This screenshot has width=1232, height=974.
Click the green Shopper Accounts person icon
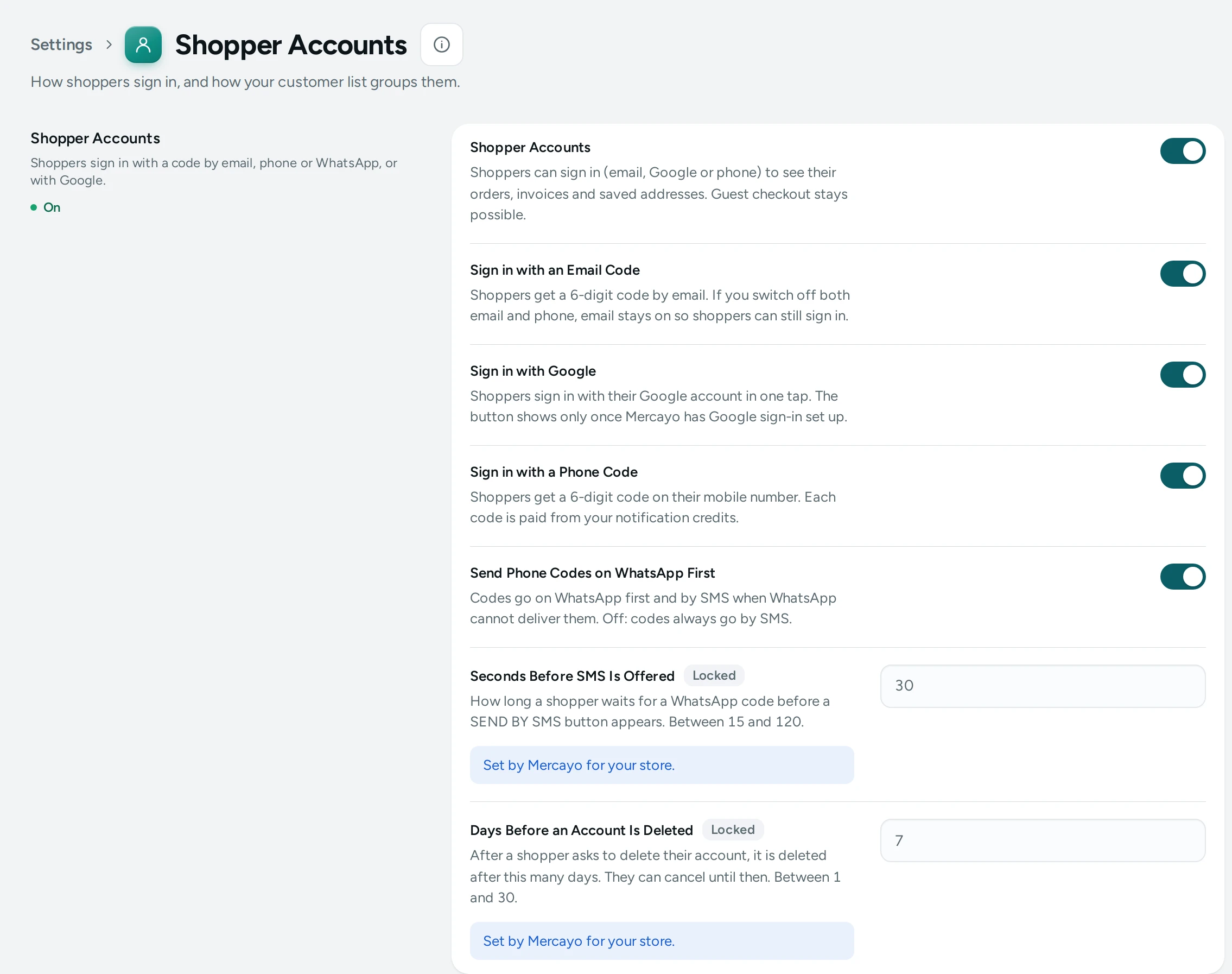pyautogui.click(x=143, y=45)
